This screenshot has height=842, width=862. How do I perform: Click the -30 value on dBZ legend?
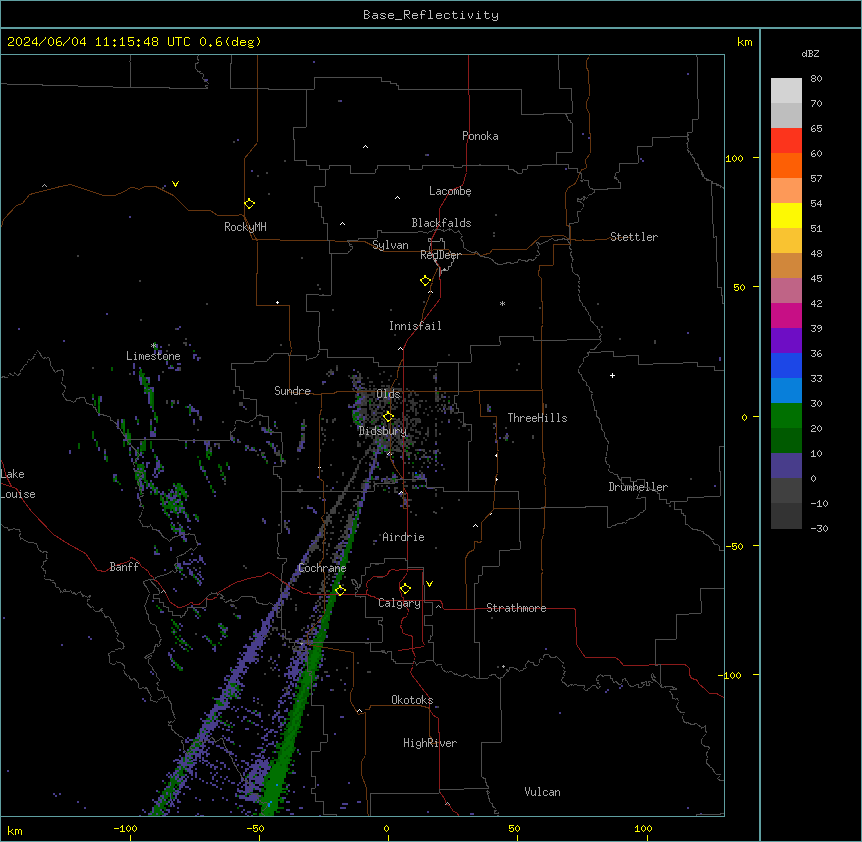[819, 528]
